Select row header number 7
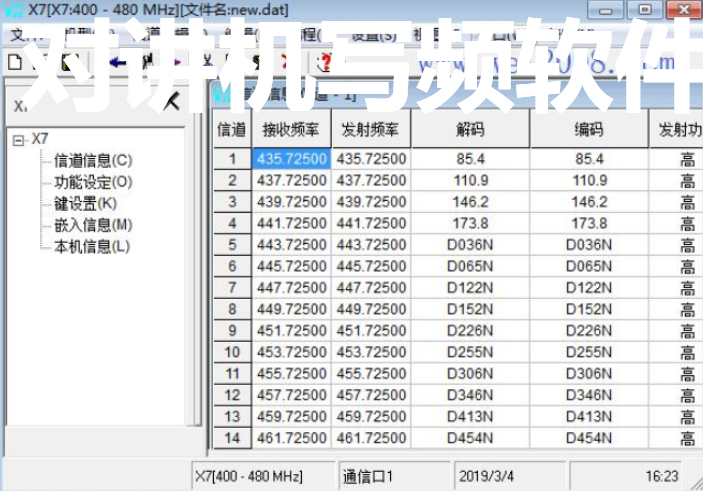 pyautogui.click(x=232, y=287)
